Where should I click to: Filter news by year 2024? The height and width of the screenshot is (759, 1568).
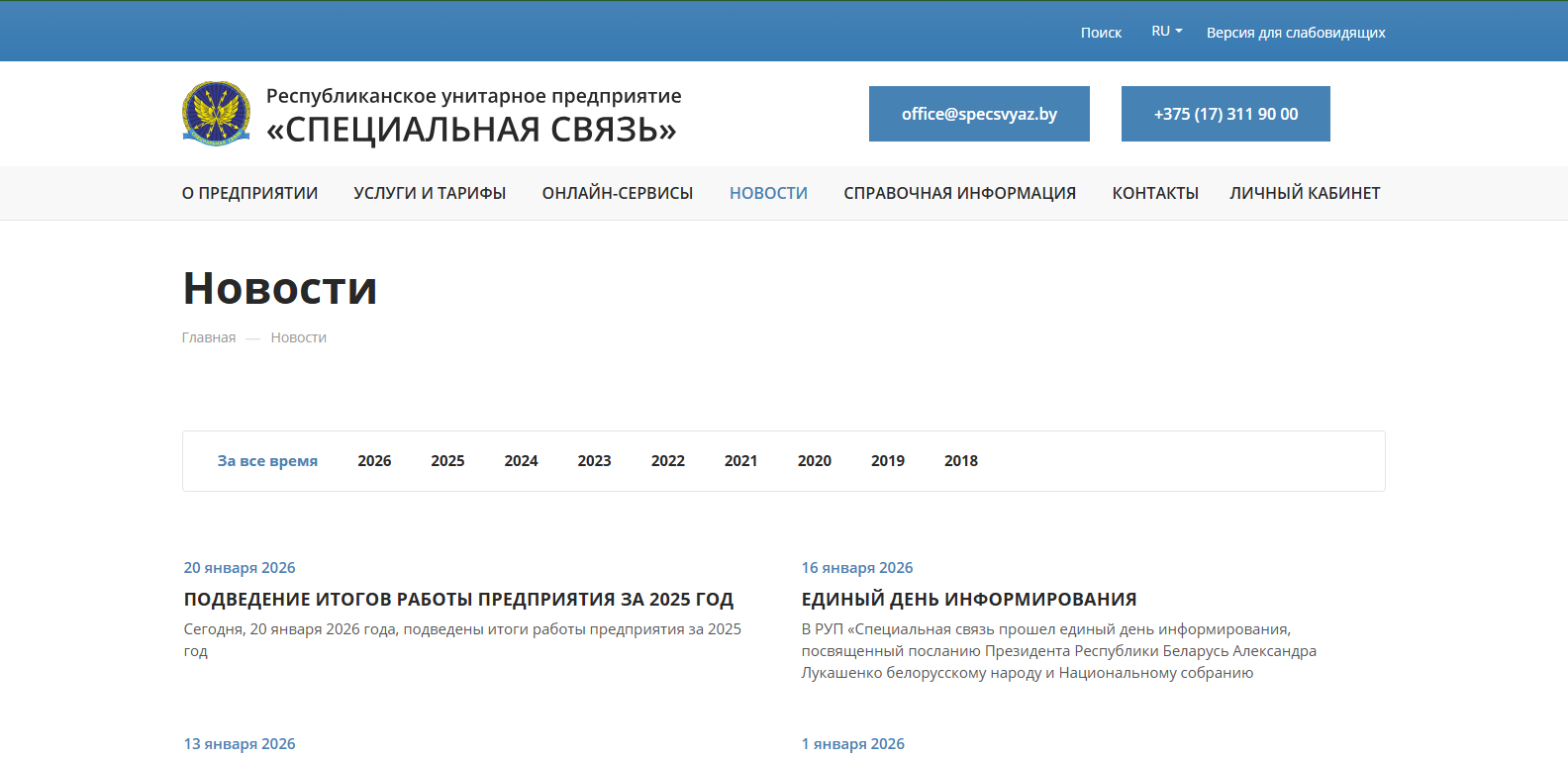(521, 461)
